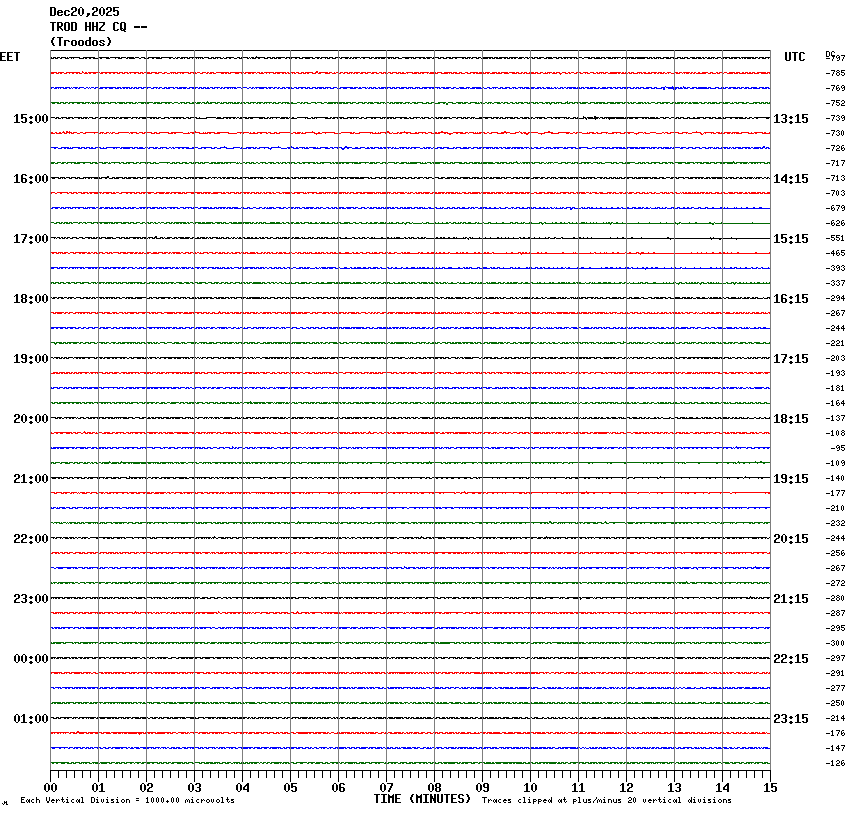The image size is (850, 814).
Task: Select the 15:00 EET time label
Action: point(30,119)
